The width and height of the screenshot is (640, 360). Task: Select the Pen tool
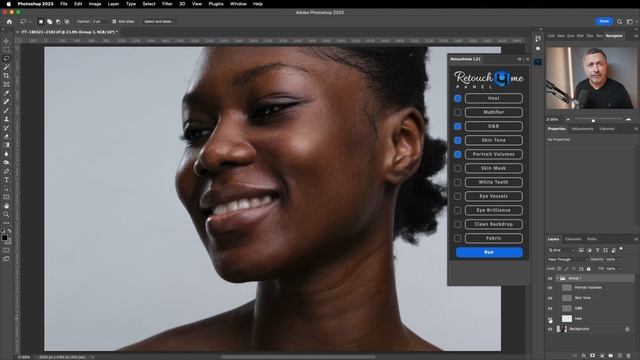click(x=6, y=171)
